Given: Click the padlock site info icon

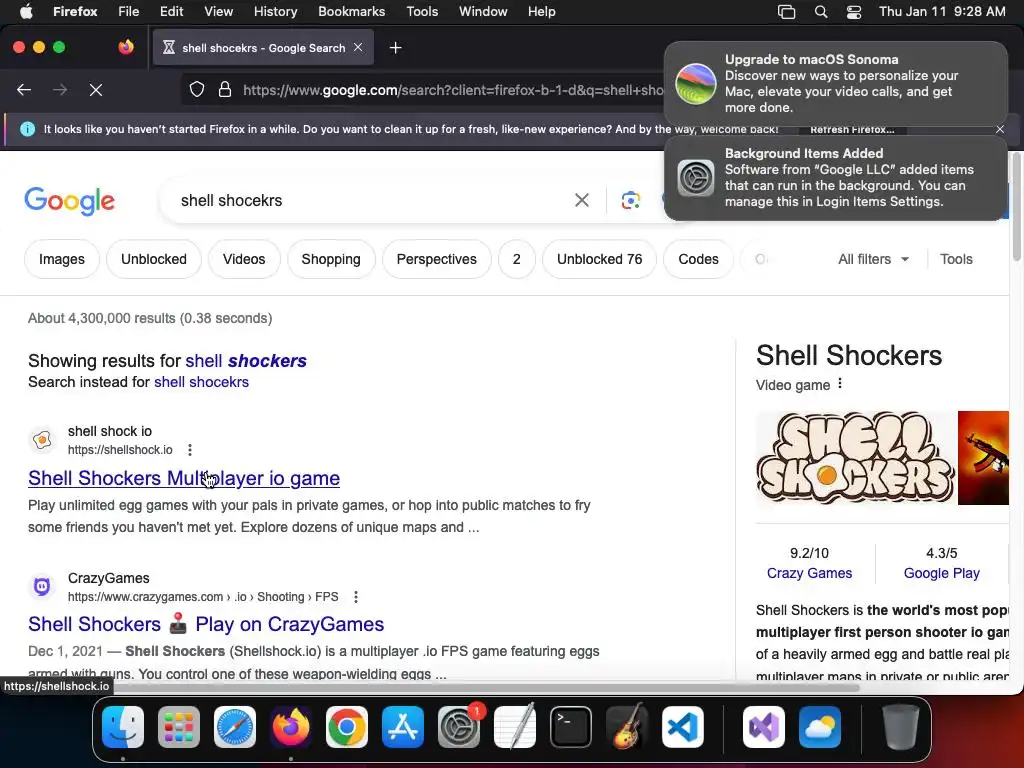Looking at the screenshot, I should click(225, 89).
